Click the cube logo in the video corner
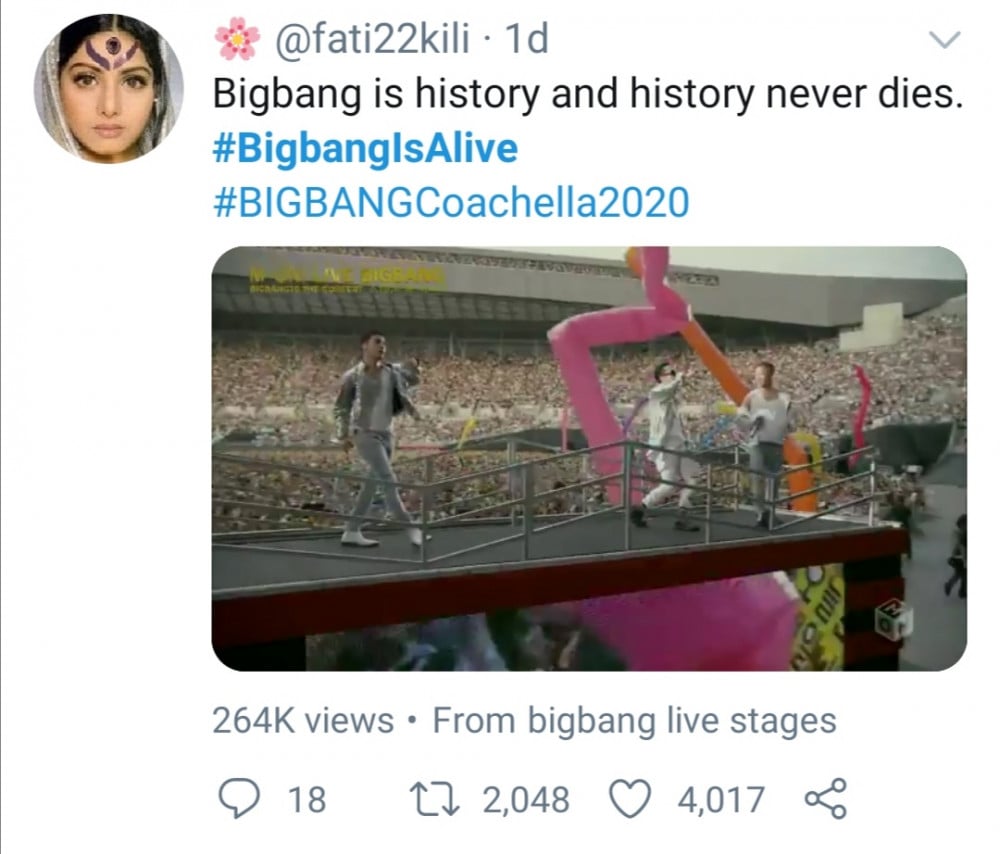This screenshot has height=854, width=1000. pyautogui.click(x=893, y=618)
